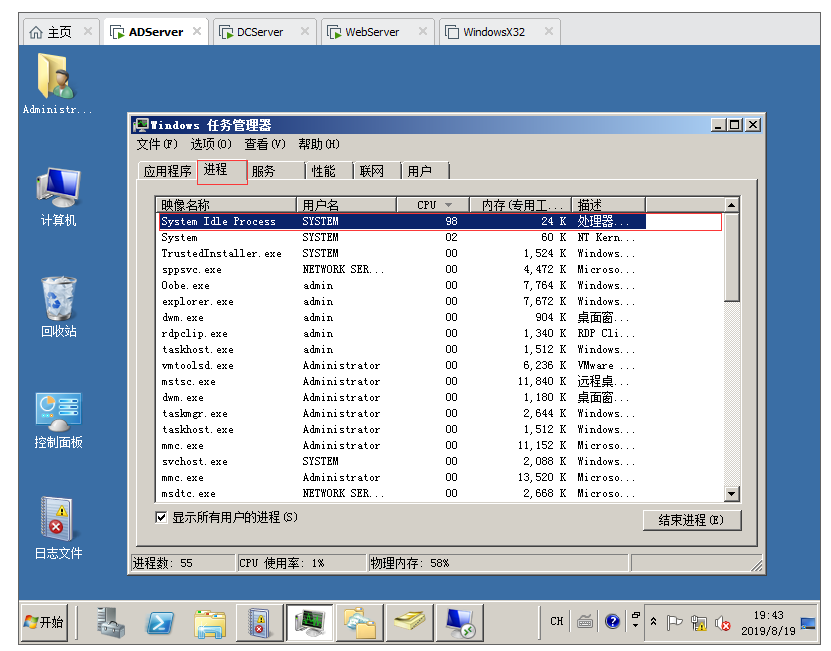
Task: Open Windows Explorer folder icon in taskbar
Action: (x=210, y=622)
